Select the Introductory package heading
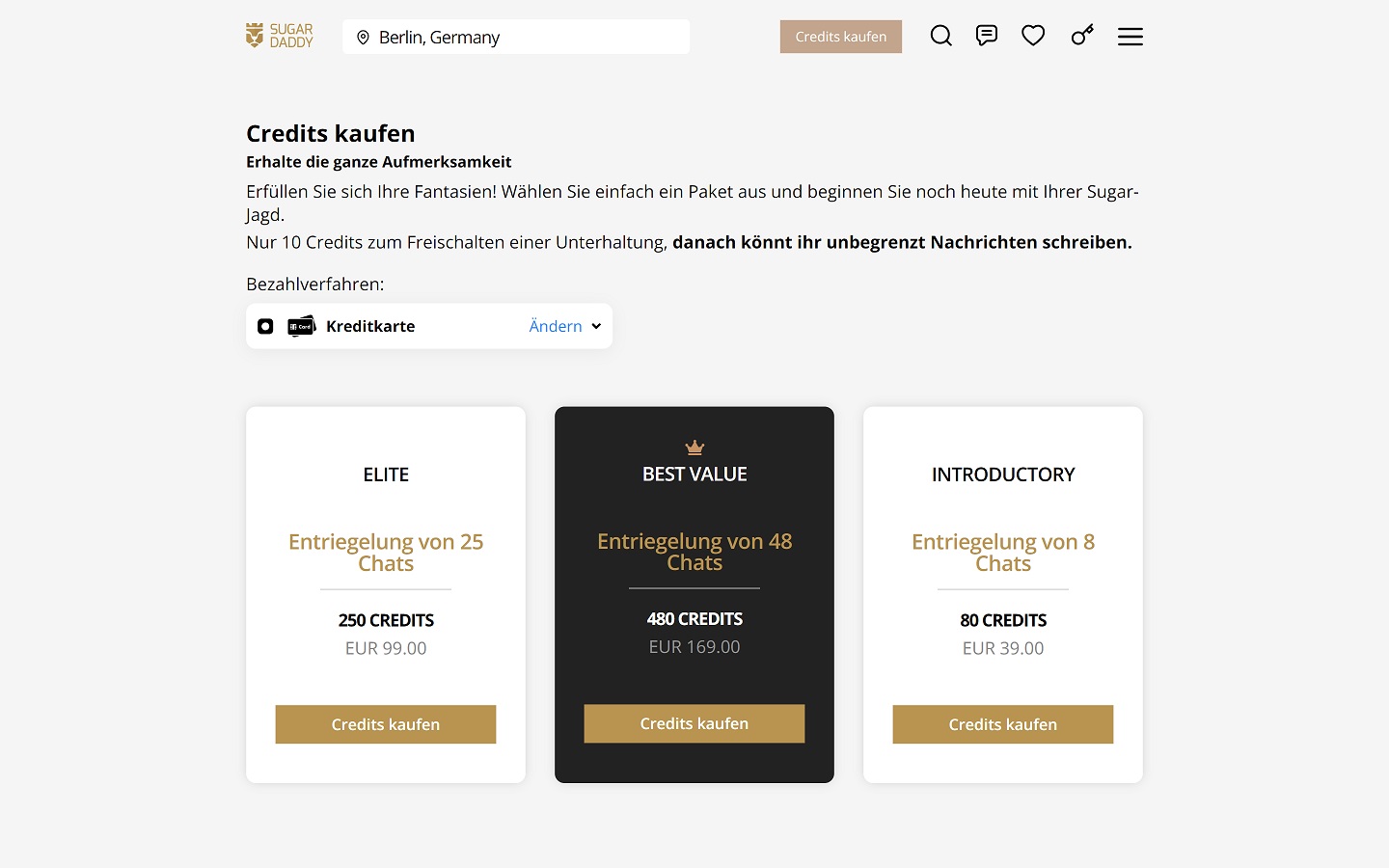Screen dimensions: 1389x868 click(1003, 475)
